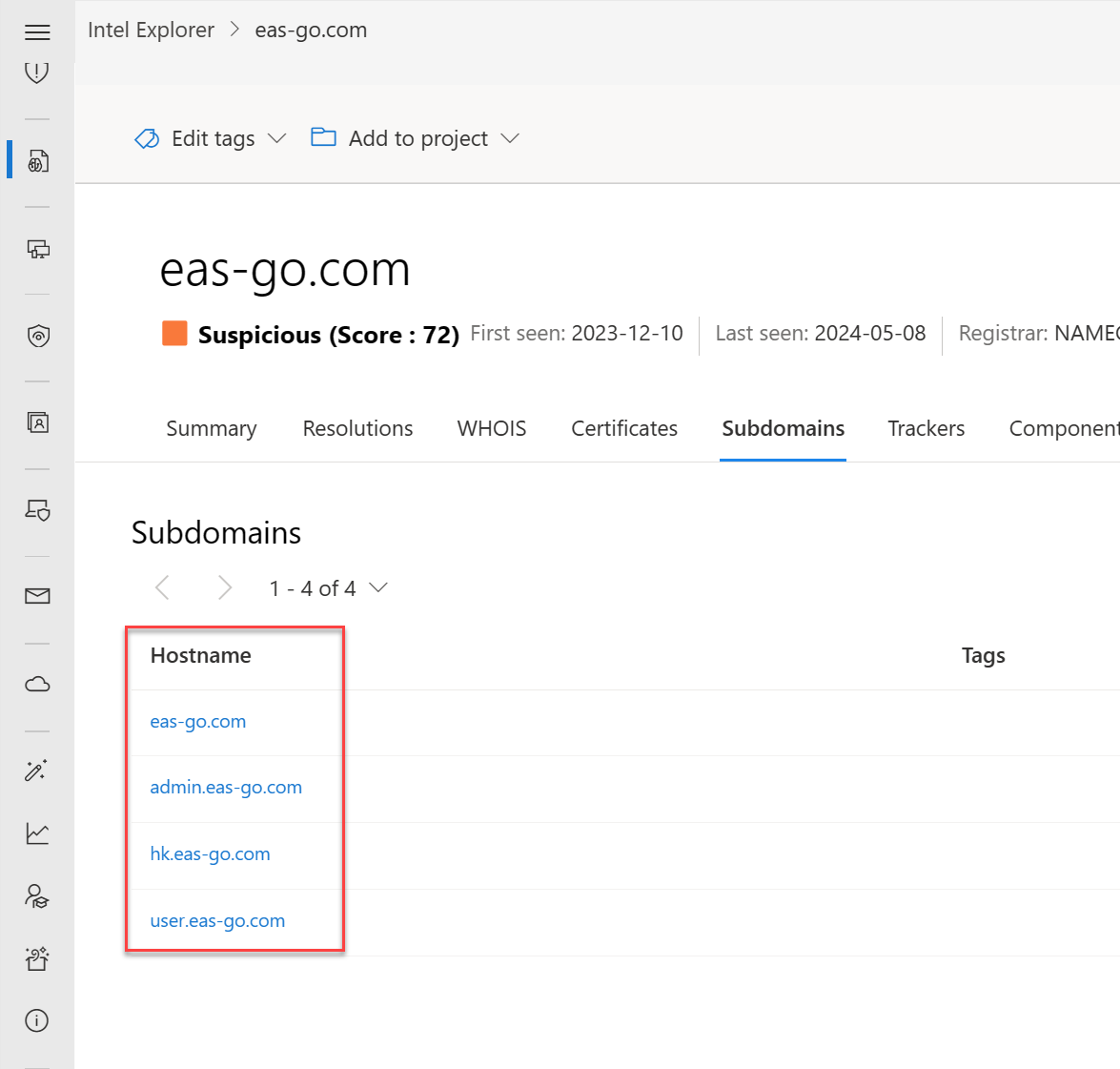Open the information circle sidebar icon
The image size is (1120, 1069).
coord(37,1020)
